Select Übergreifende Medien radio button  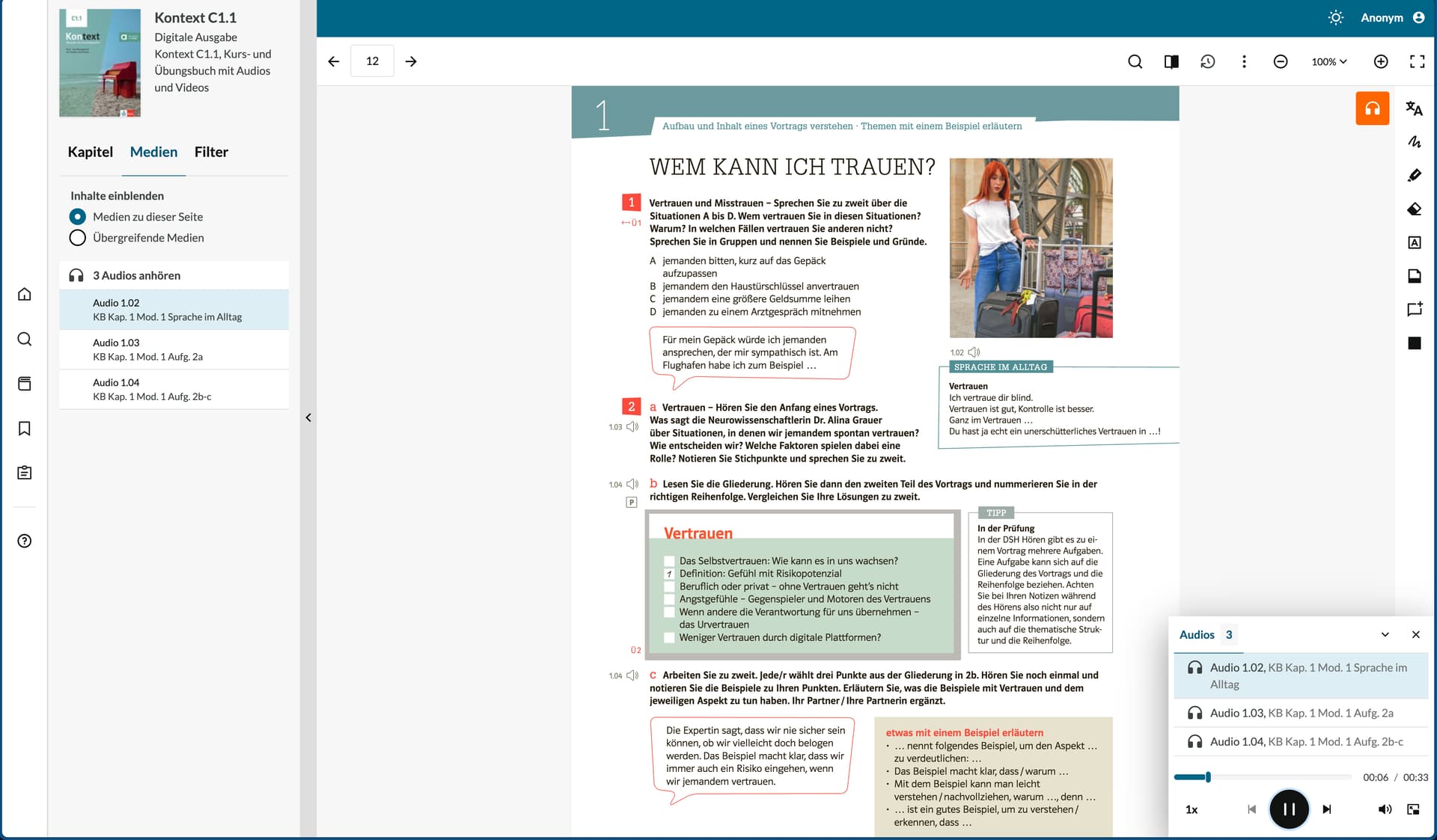[77, 238]
